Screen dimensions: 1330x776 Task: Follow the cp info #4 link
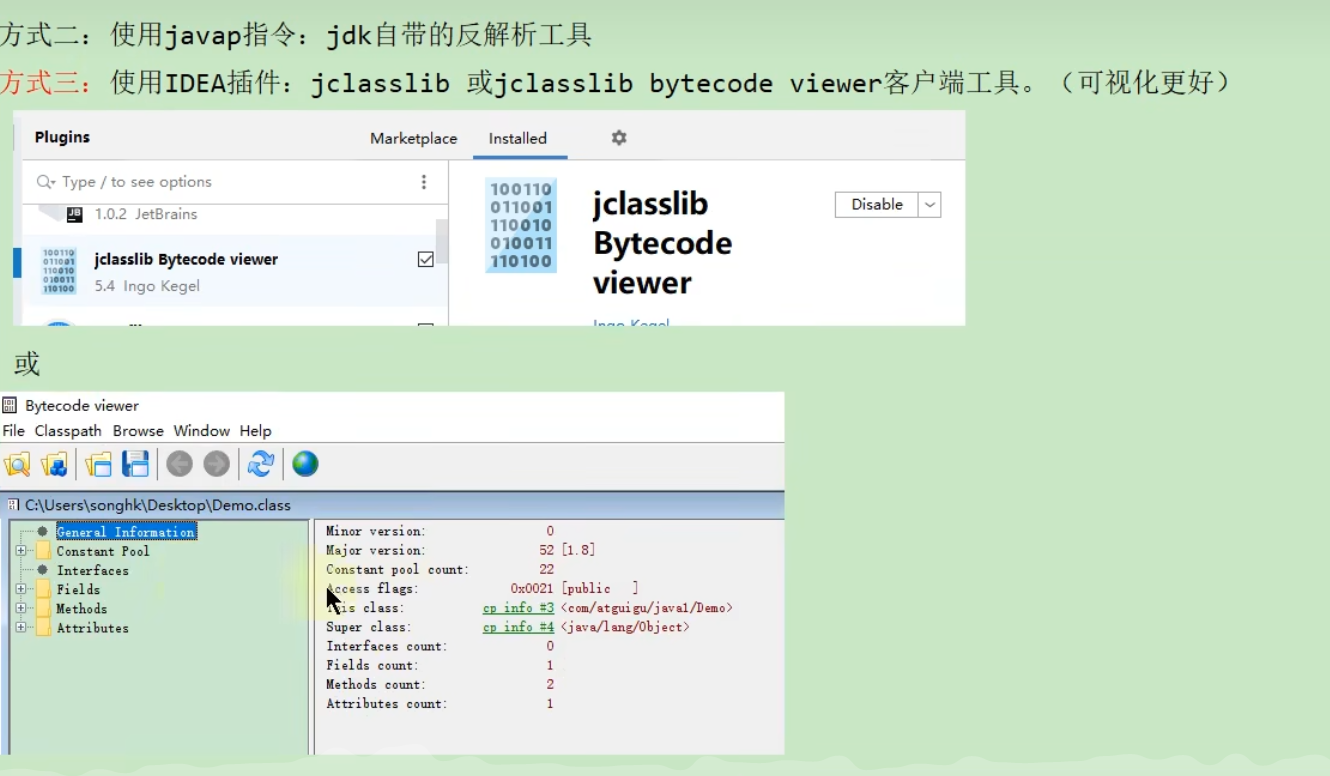pos(518,627)
